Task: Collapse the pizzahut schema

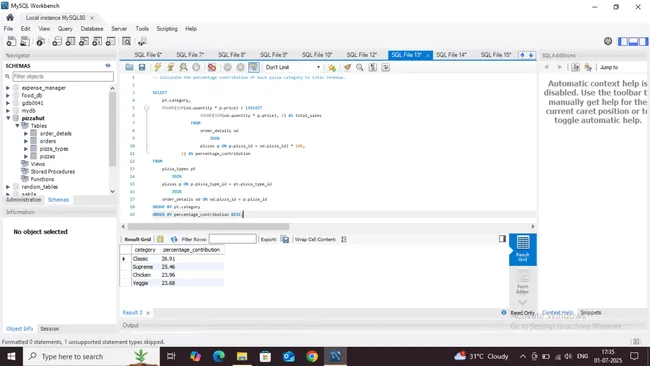Action: point(7,118)
